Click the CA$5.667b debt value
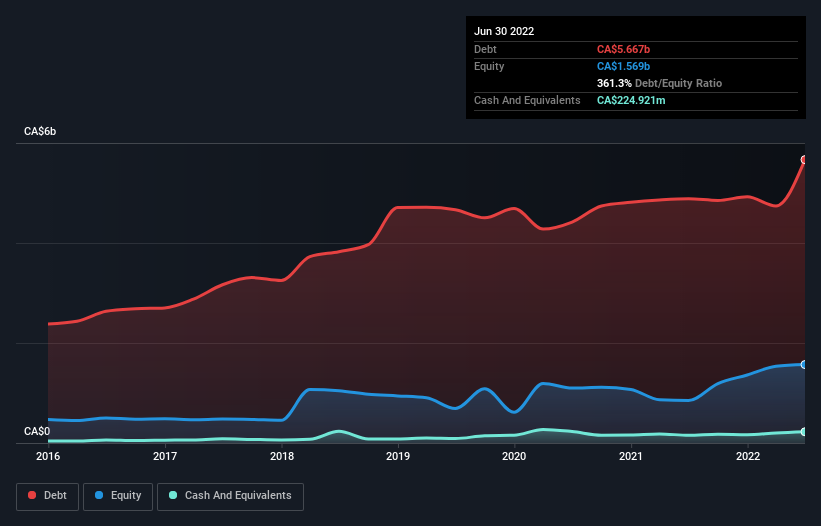This screenshot has height=526, width=821. [623, 49]
